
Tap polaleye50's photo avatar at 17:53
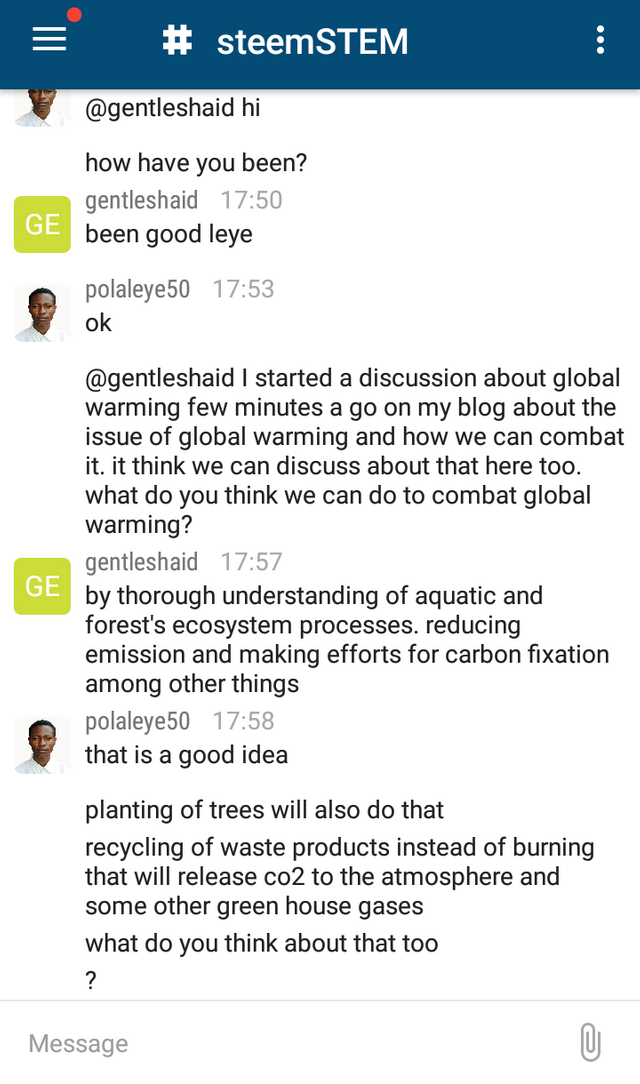pos(42,313)
